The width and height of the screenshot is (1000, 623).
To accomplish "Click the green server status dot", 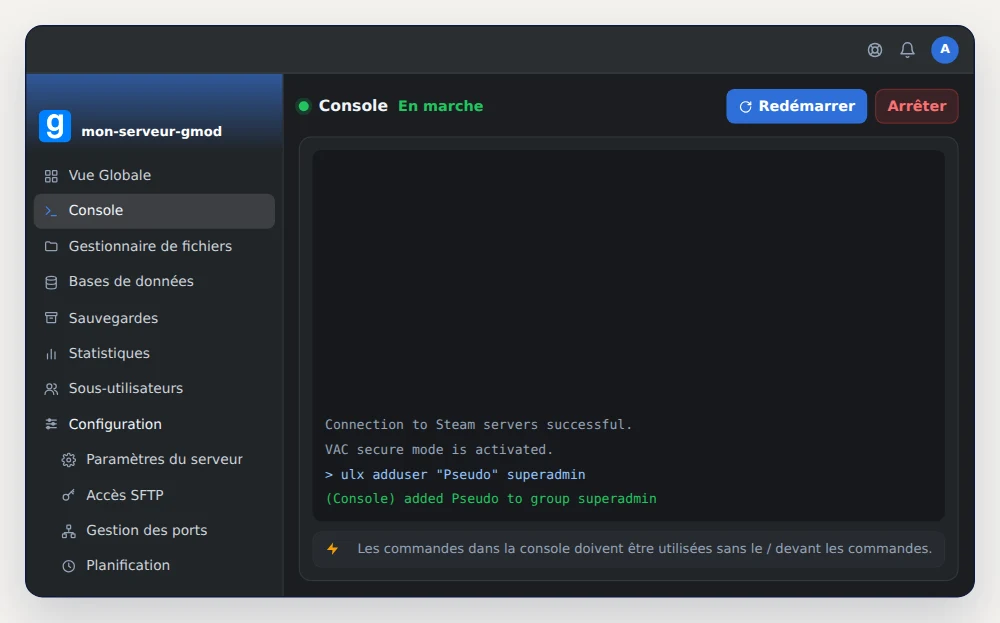I will pyautogui.click(x=304, y=106).
